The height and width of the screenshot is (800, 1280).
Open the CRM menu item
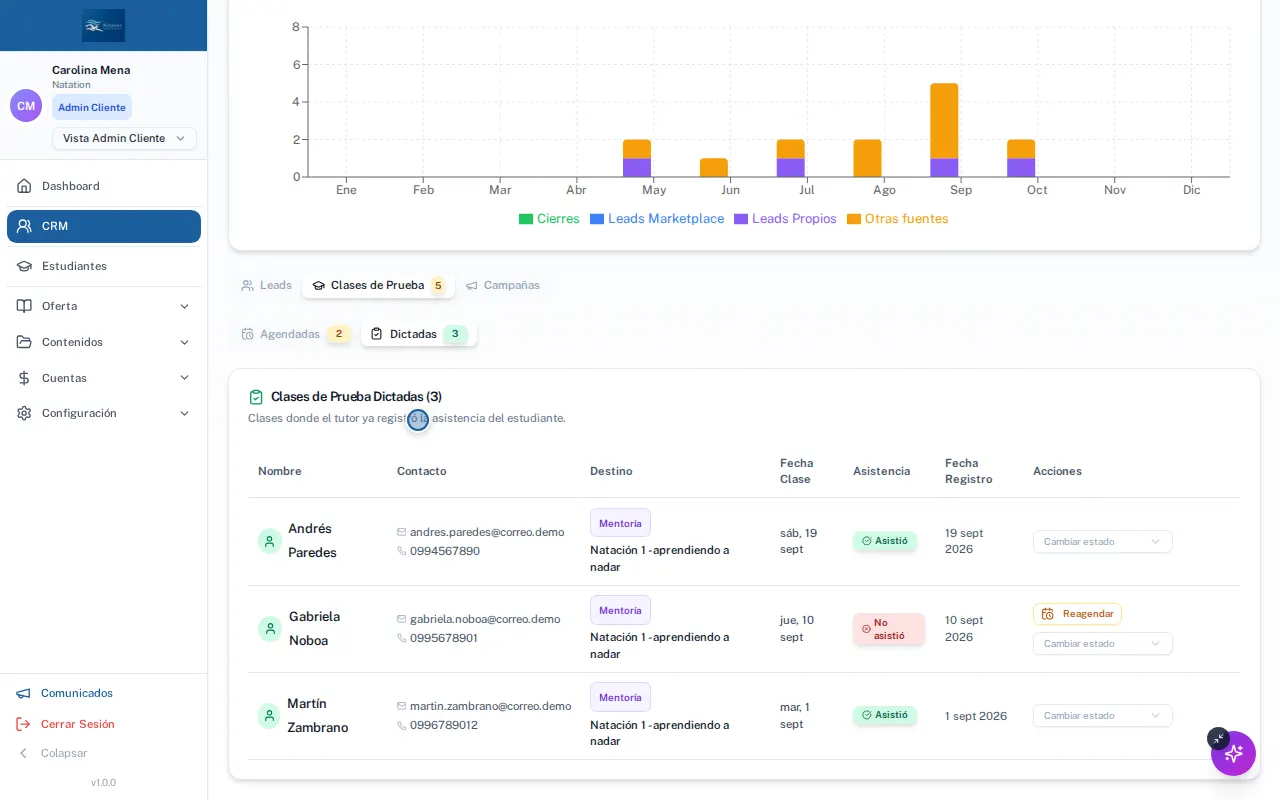click(104, 226)
